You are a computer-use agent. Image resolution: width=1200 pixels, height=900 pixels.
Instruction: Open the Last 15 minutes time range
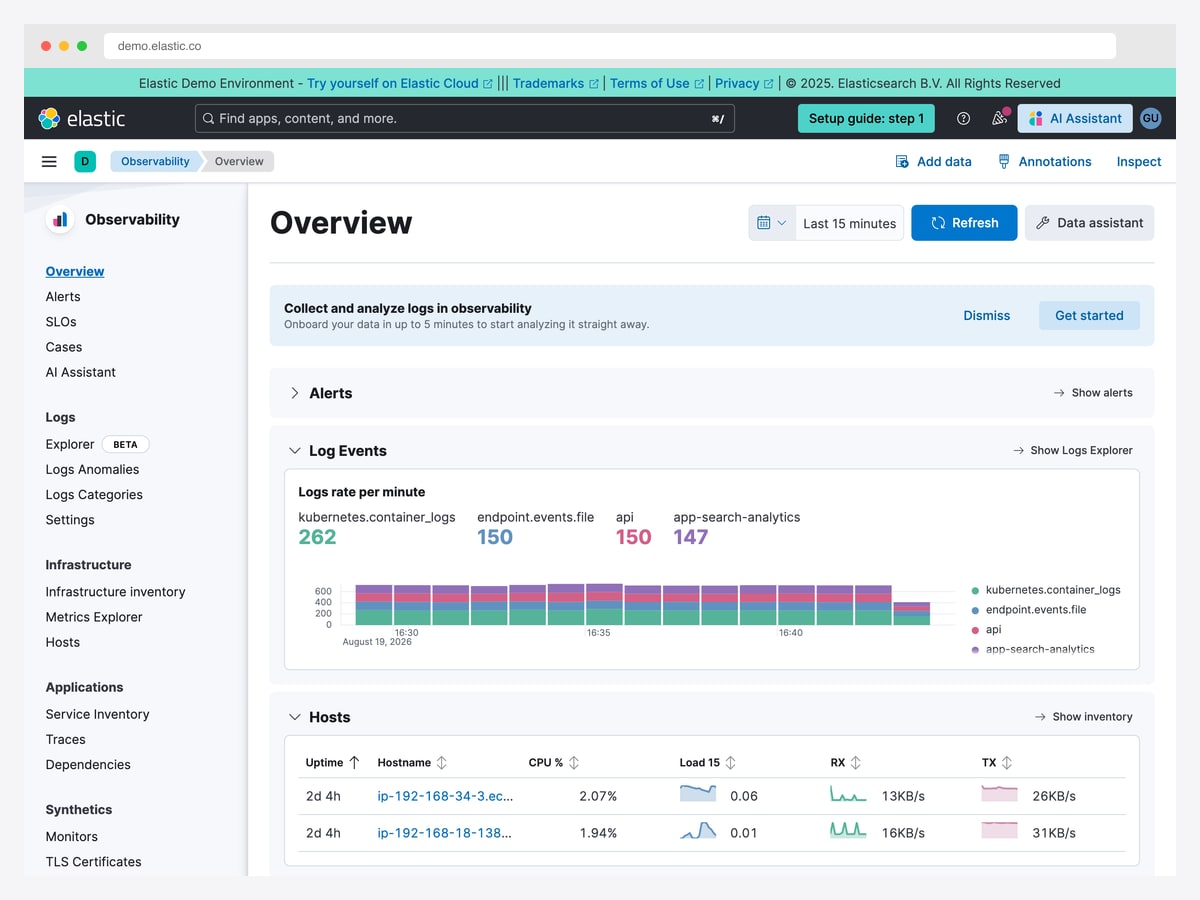point(850,223)
